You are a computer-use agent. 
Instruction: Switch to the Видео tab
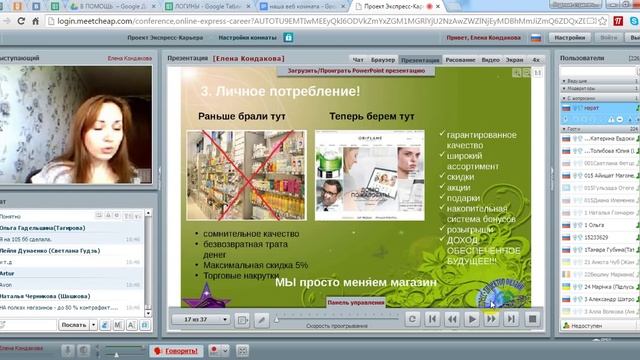click(x=490, y=60)
